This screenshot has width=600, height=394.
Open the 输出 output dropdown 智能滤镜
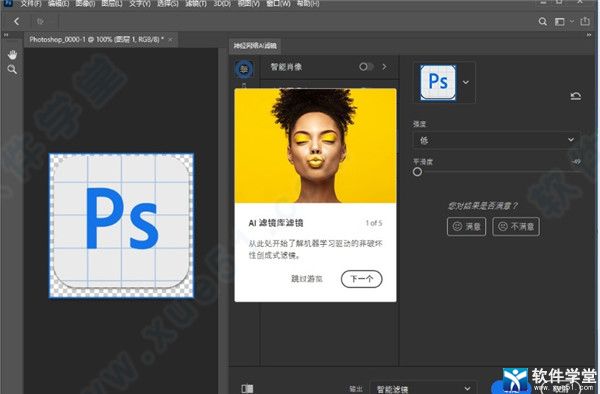click(423, 388)
